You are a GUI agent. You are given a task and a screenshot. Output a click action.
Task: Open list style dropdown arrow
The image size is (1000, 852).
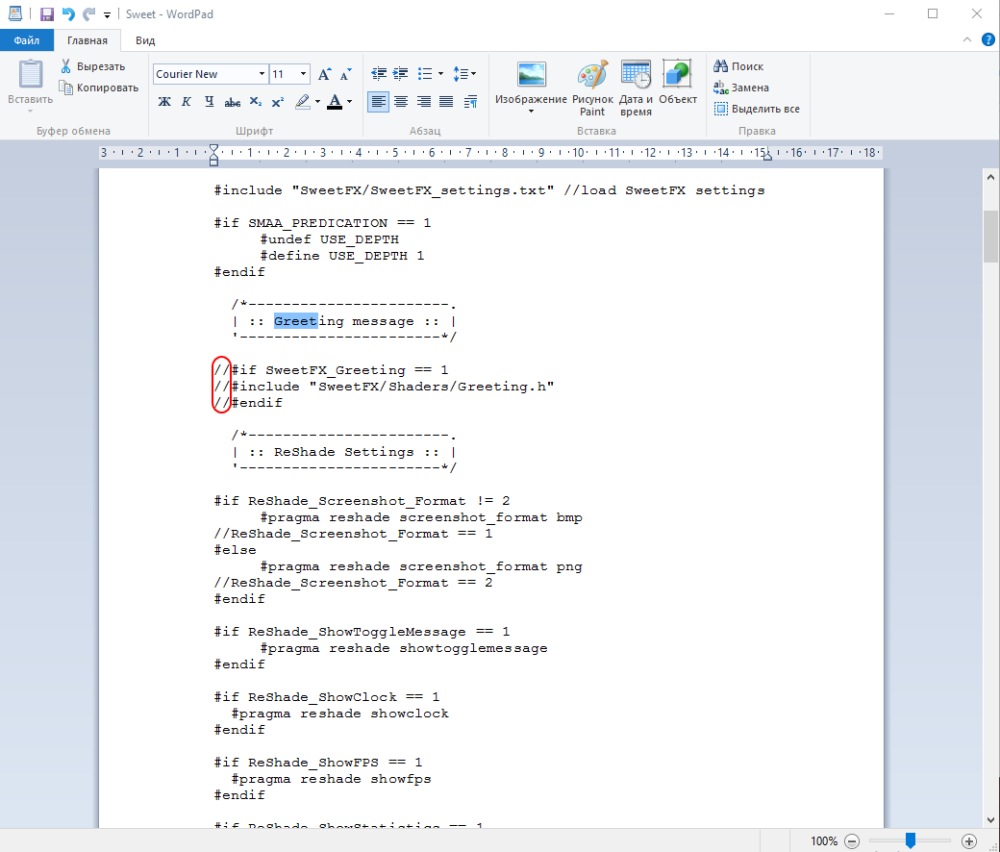pos(441,74)
